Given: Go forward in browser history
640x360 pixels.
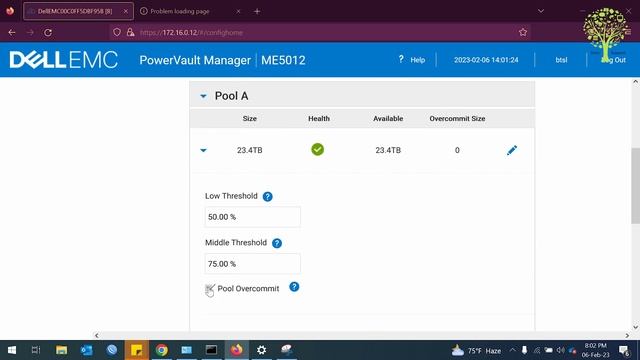Looking at the screenshot, I should [x=30, y=32].
